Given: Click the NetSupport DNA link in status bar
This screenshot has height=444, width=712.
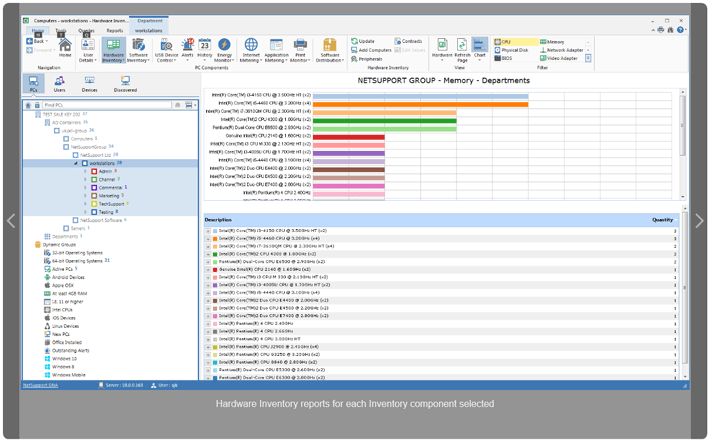Looking at the screenshot, I should pos(41,384).
